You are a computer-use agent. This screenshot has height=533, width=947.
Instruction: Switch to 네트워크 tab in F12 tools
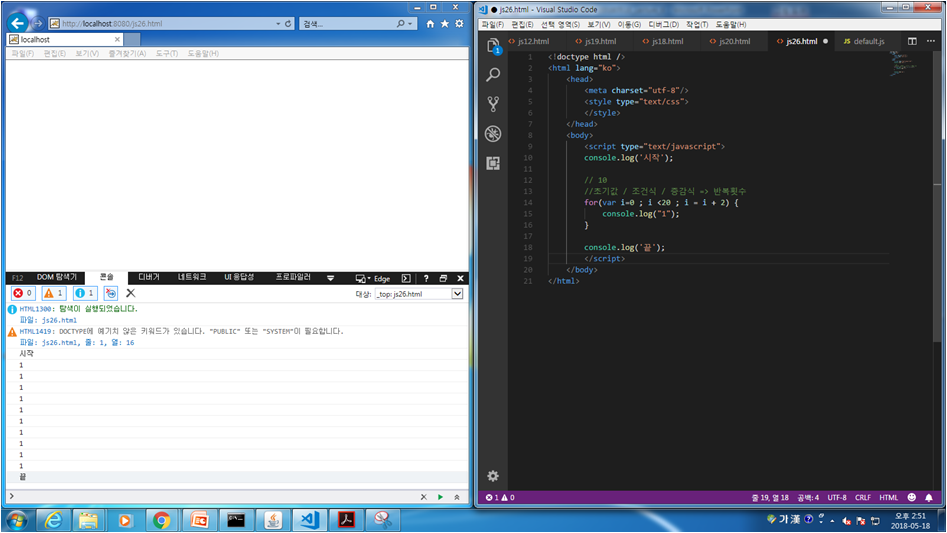(x=192, y=277)
